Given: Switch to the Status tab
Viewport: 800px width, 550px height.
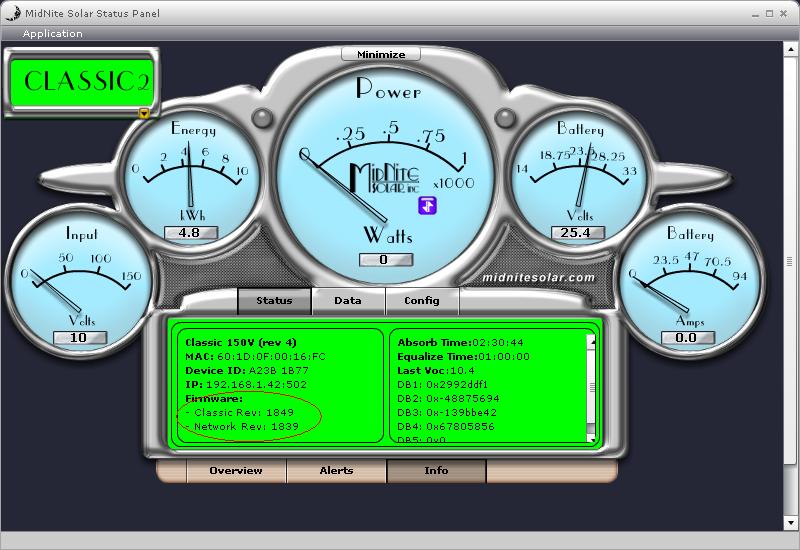Looking at the screenshot, I should tap(274, 301).
